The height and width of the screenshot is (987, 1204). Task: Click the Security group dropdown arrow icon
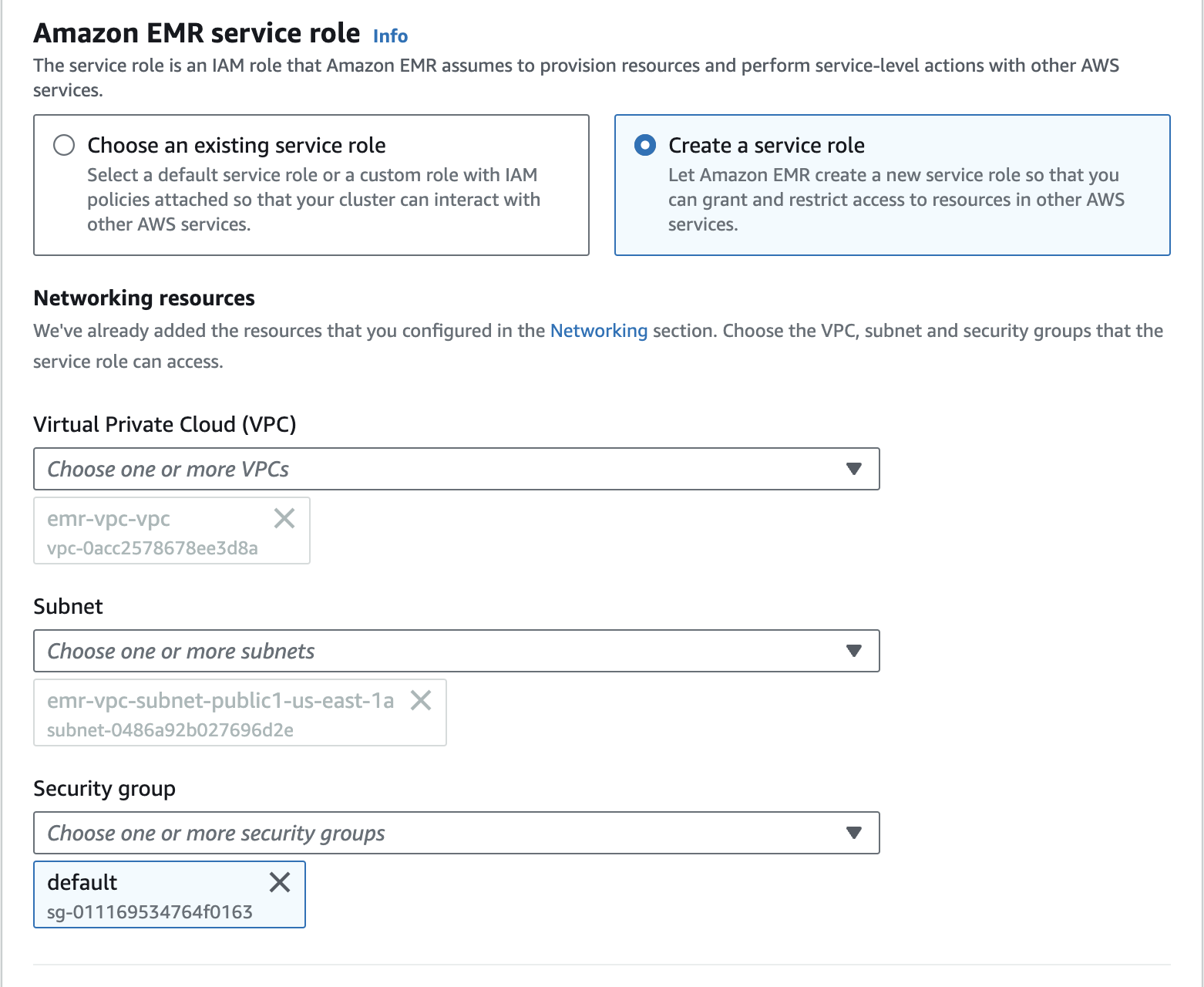[853, 833]
